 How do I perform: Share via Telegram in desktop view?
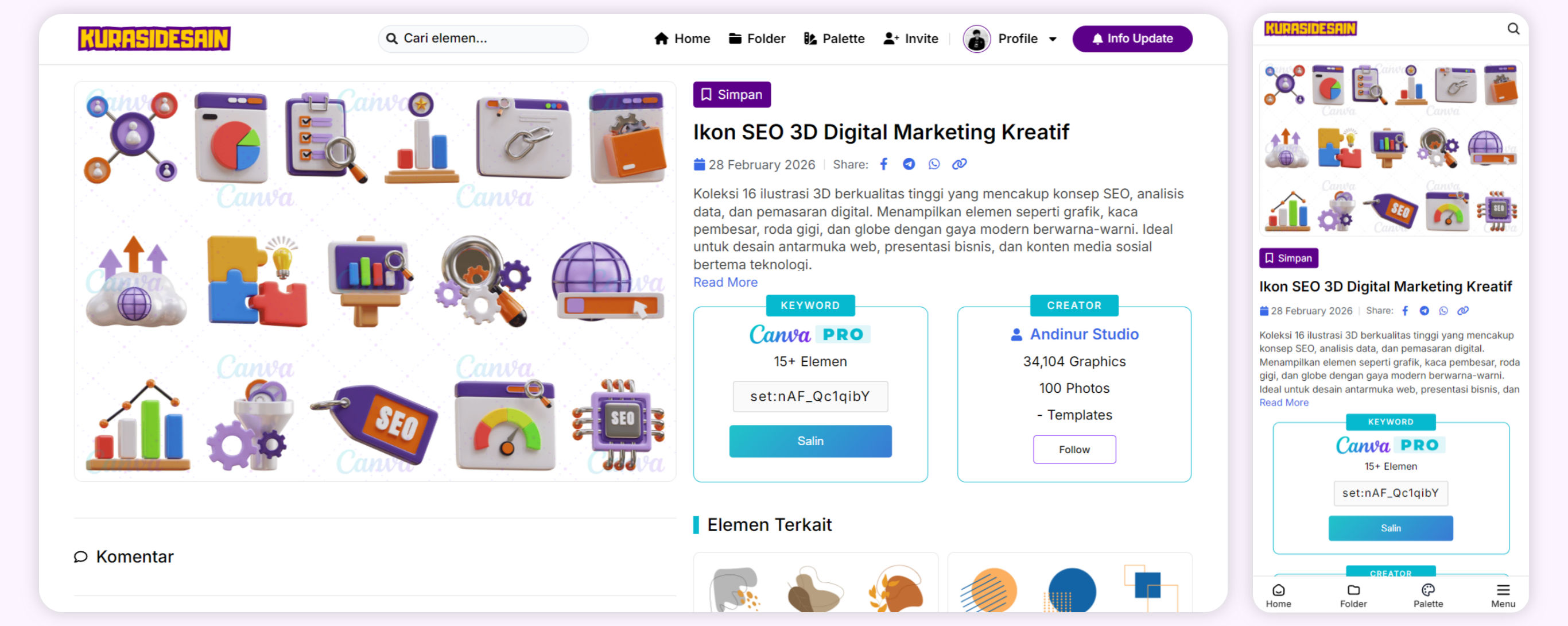tap(909, 164)
